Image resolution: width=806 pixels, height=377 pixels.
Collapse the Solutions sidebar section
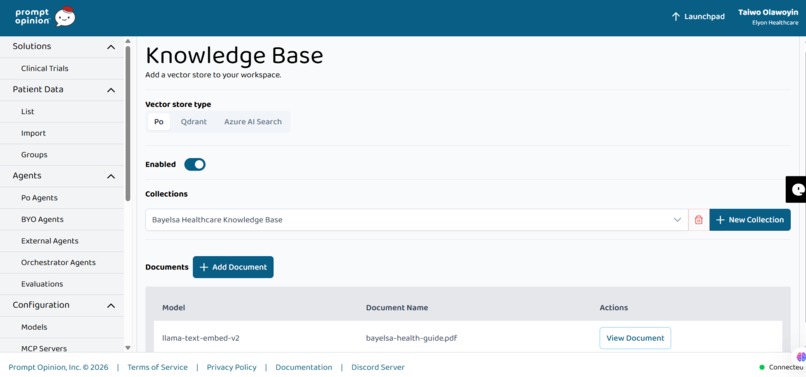click(111, 47)
